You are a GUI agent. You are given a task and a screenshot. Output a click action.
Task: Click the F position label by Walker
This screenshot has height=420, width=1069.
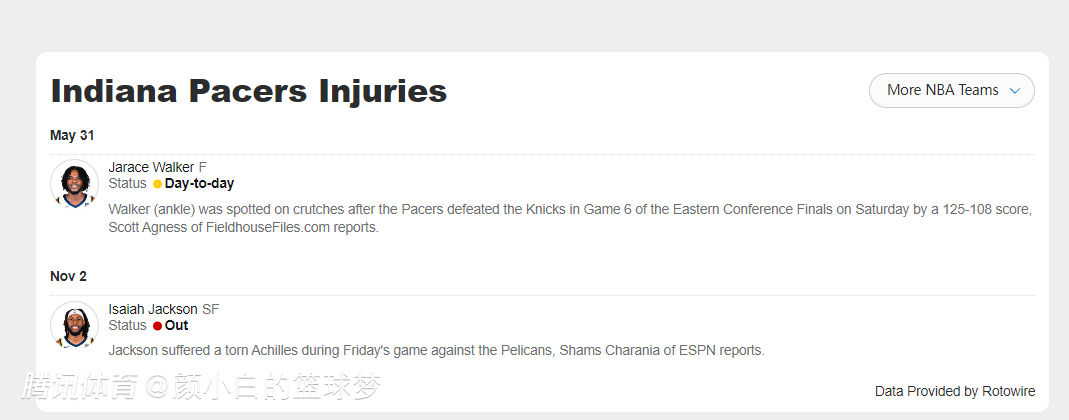click(x=203, y=167)
